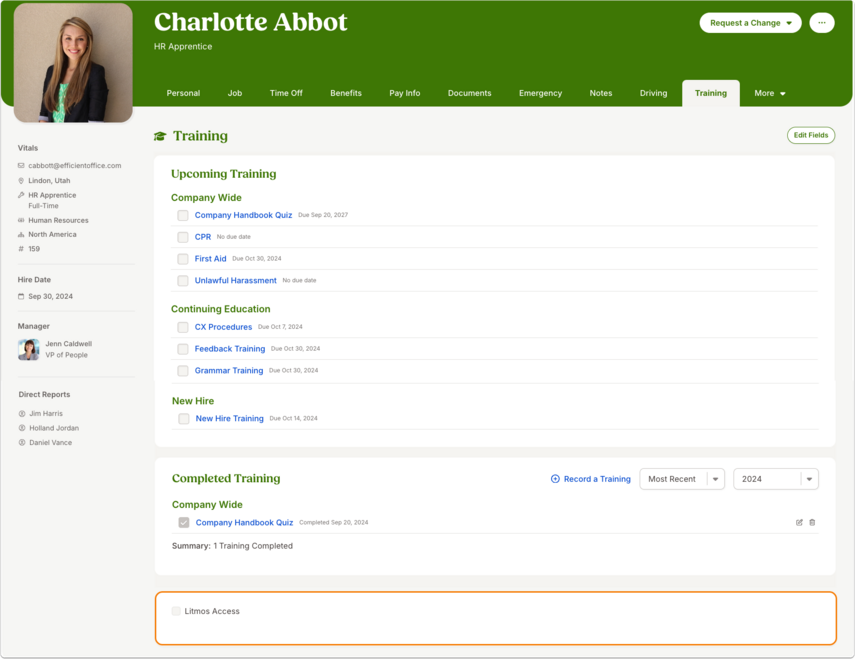Screen dimensions: 855x659
Task: Open the Pay Info tab
Action: (x=405, y=93)
